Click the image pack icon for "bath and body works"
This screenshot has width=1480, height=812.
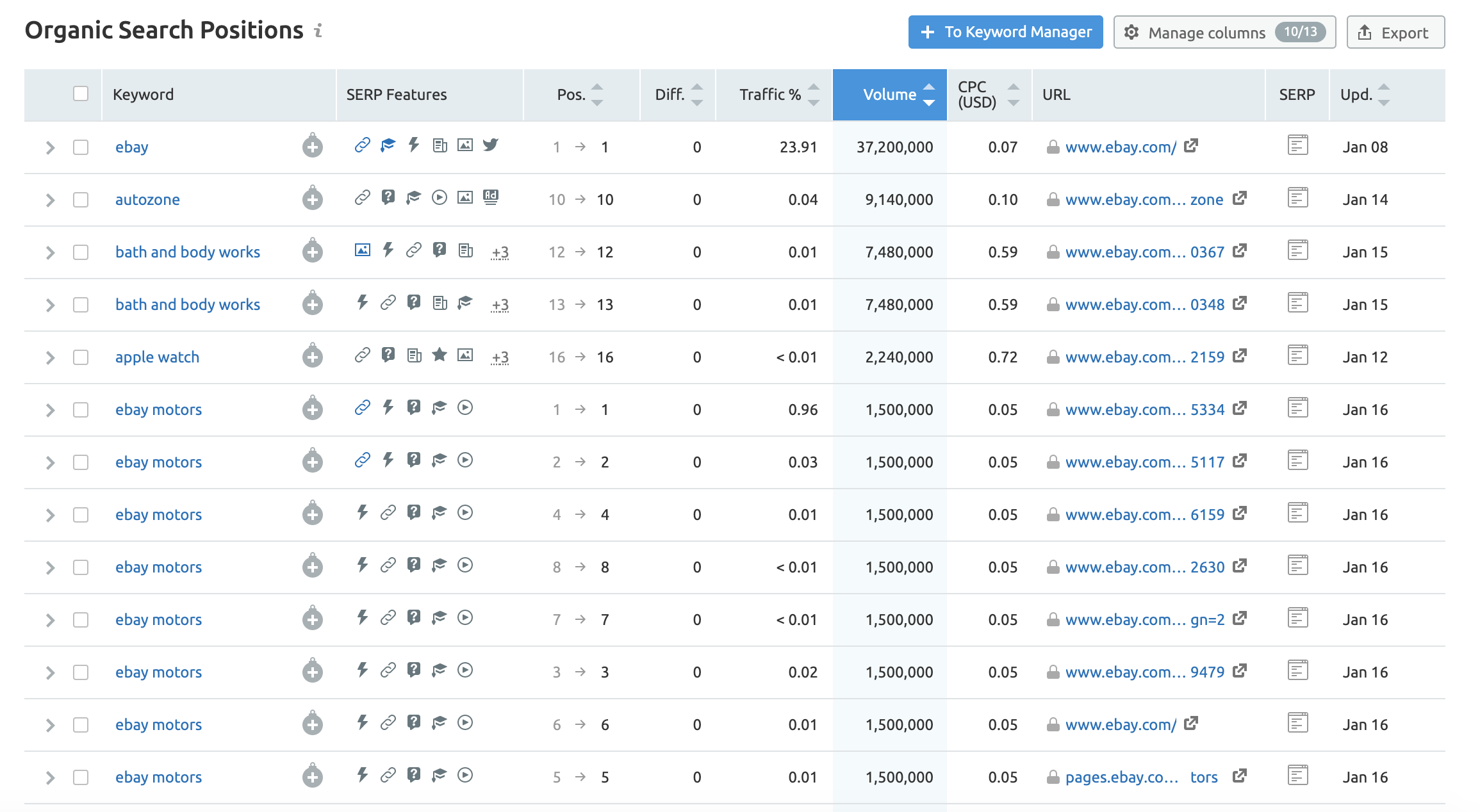(x=362, y=251)
